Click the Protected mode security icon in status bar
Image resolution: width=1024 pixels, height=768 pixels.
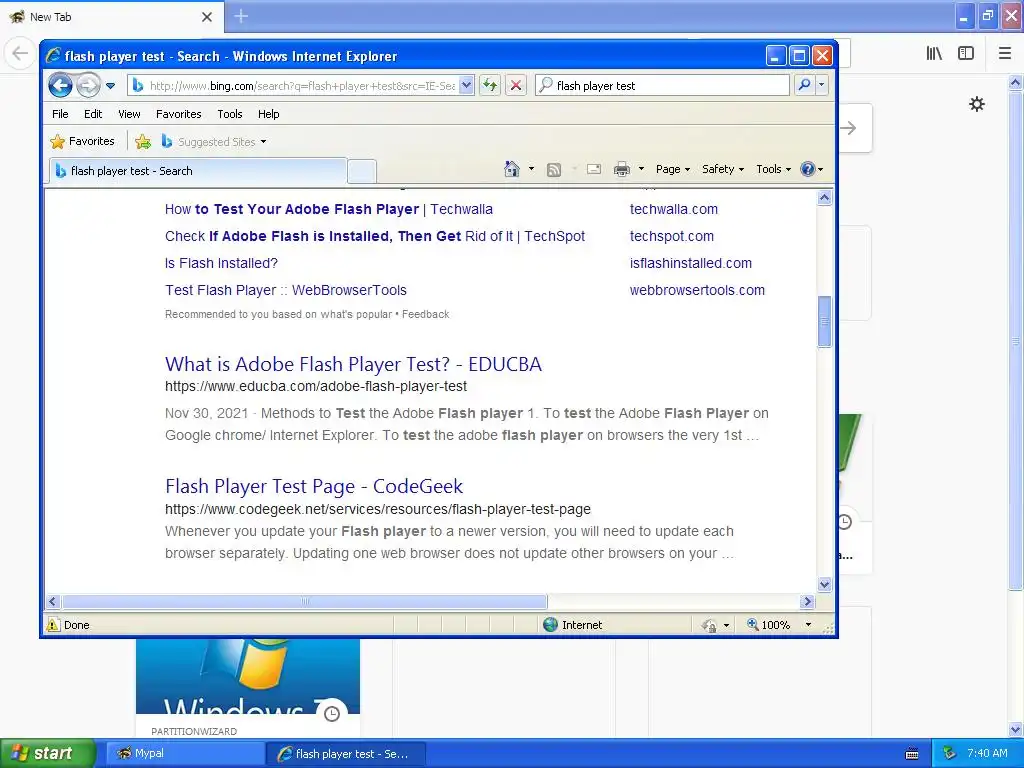pyautogui.click(x=709, y=625)
